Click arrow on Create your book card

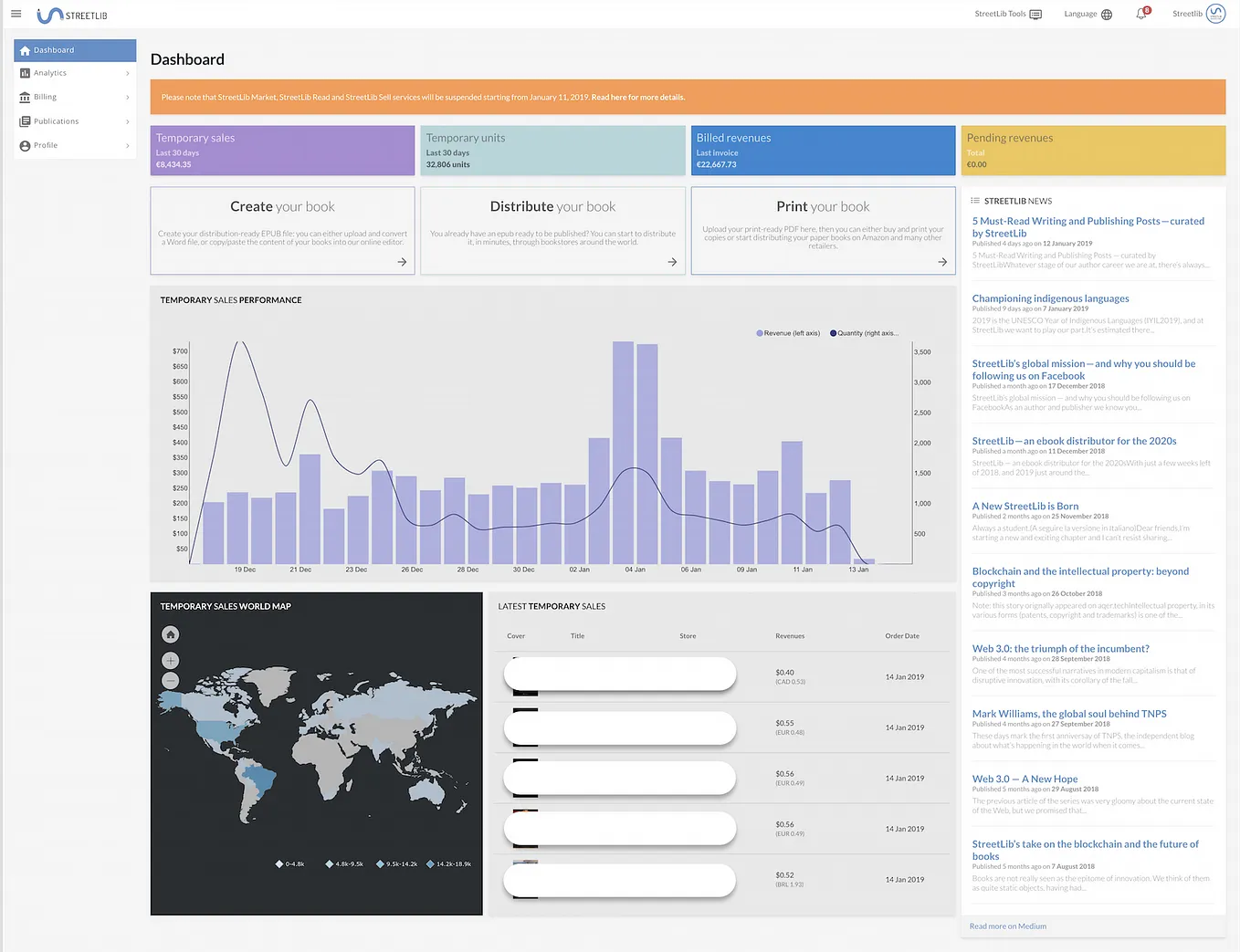(x=402, y=262)
